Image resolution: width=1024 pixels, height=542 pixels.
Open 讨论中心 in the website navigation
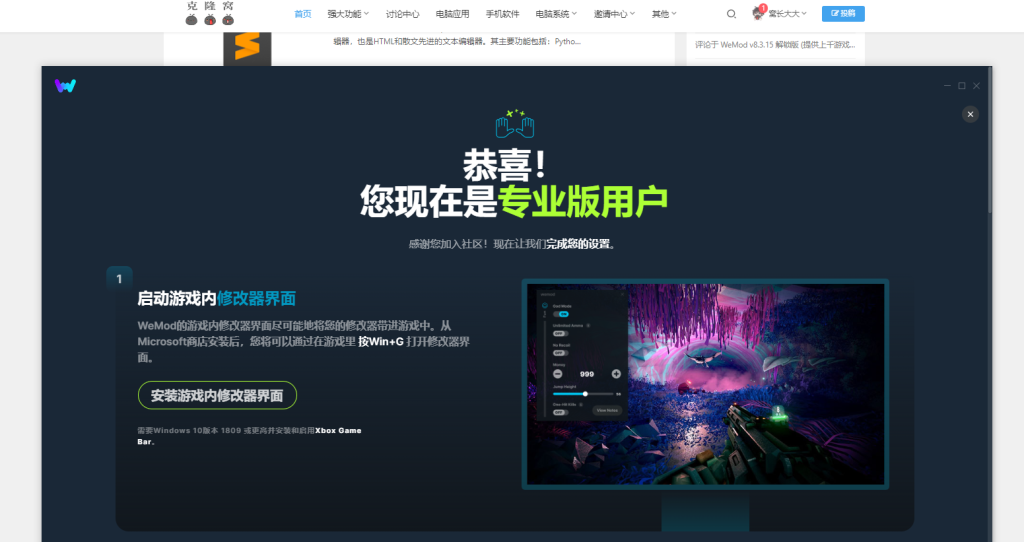(402, 14)
